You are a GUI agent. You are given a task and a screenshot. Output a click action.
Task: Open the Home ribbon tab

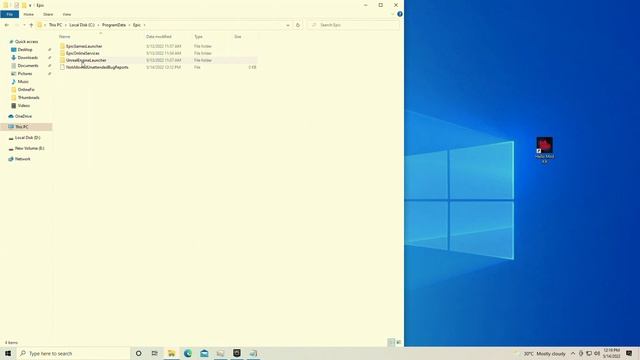pyautogui.click(x=29, y=14)
